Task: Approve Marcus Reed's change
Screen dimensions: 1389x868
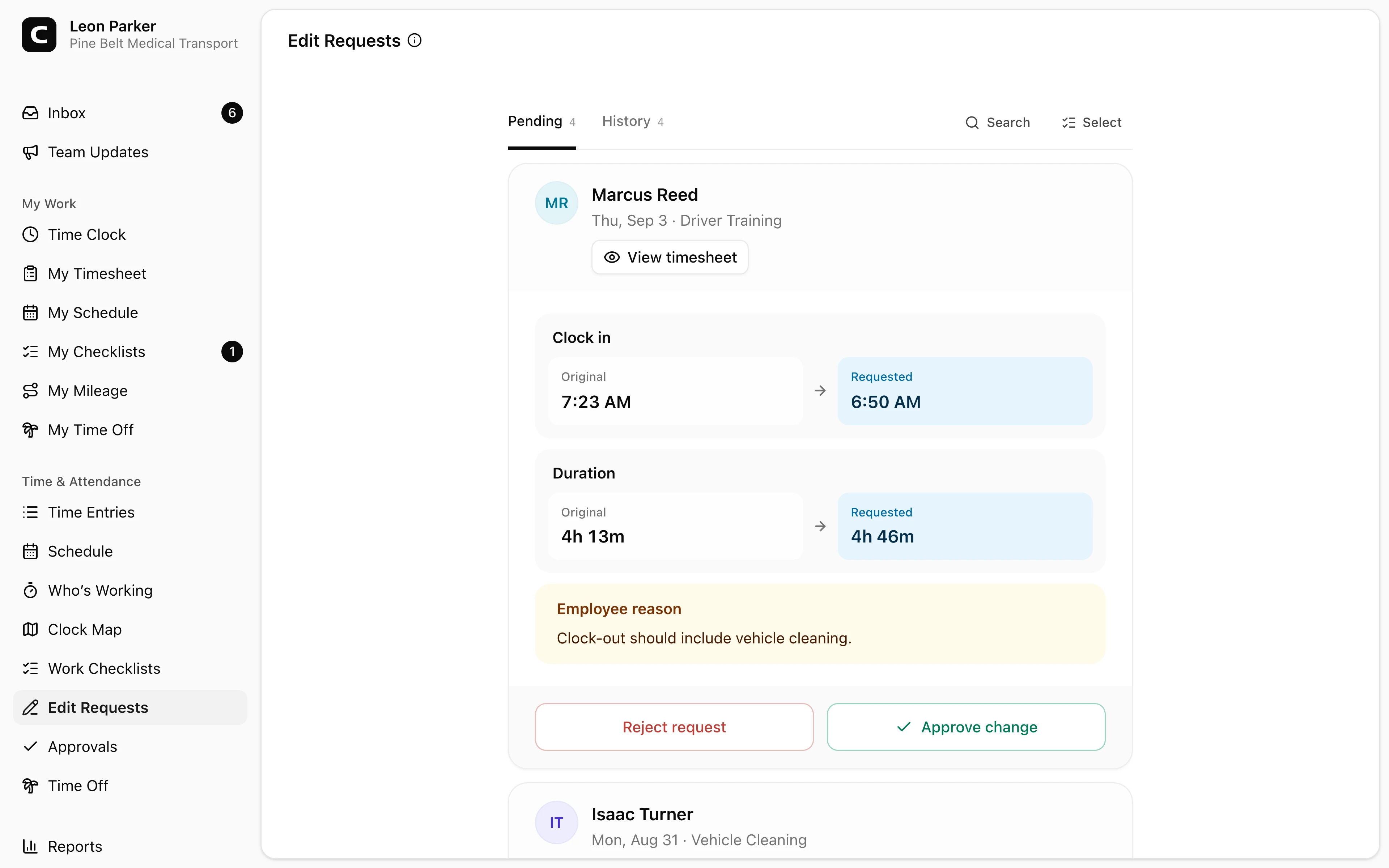Action: point(966,727)
